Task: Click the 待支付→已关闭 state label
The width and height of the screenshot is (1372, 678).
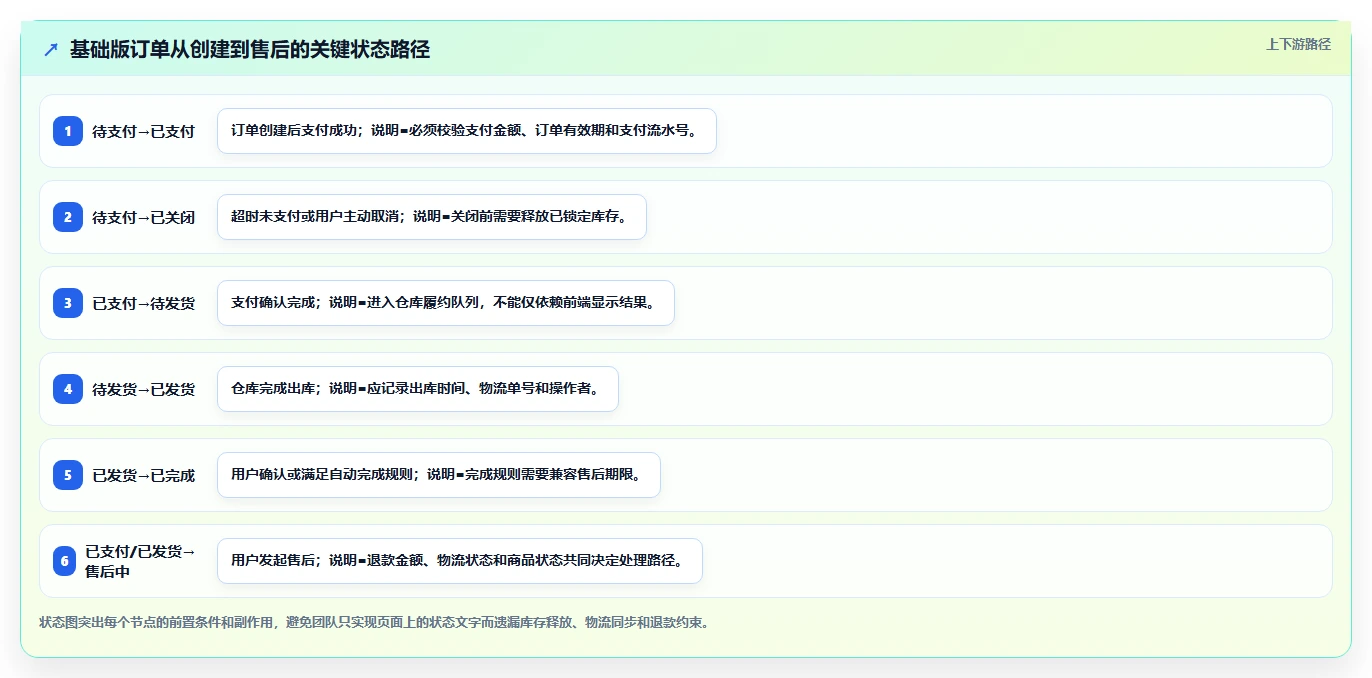Action: click(144, 217)
